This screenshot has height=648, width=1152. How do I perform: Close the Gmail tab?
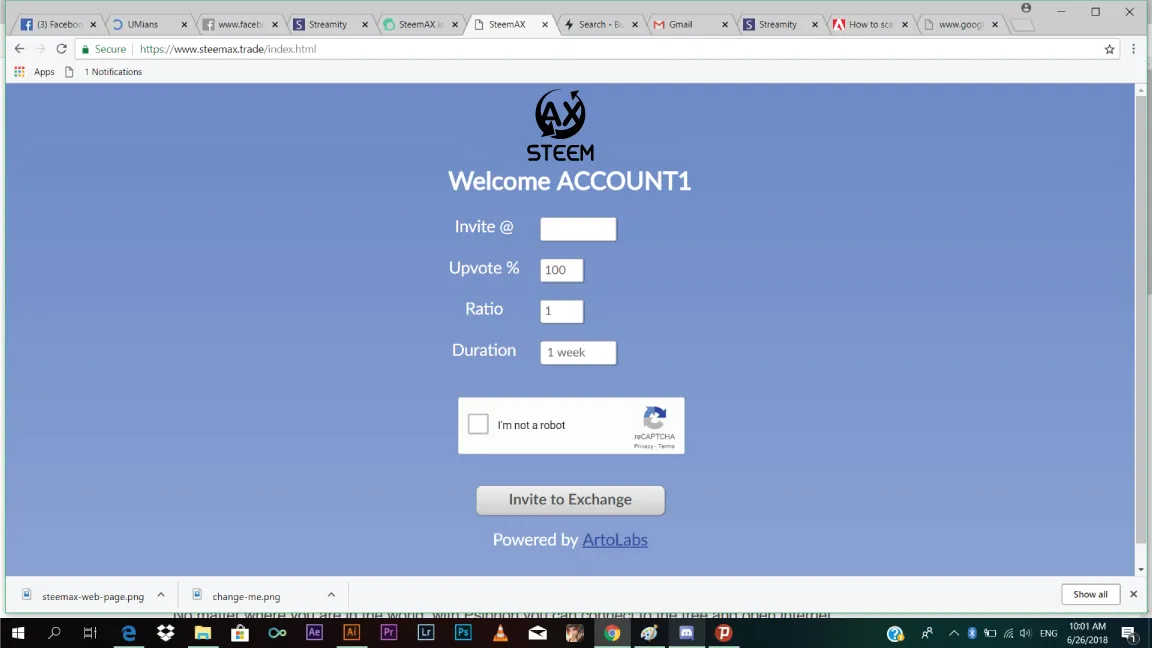point(724,24)
